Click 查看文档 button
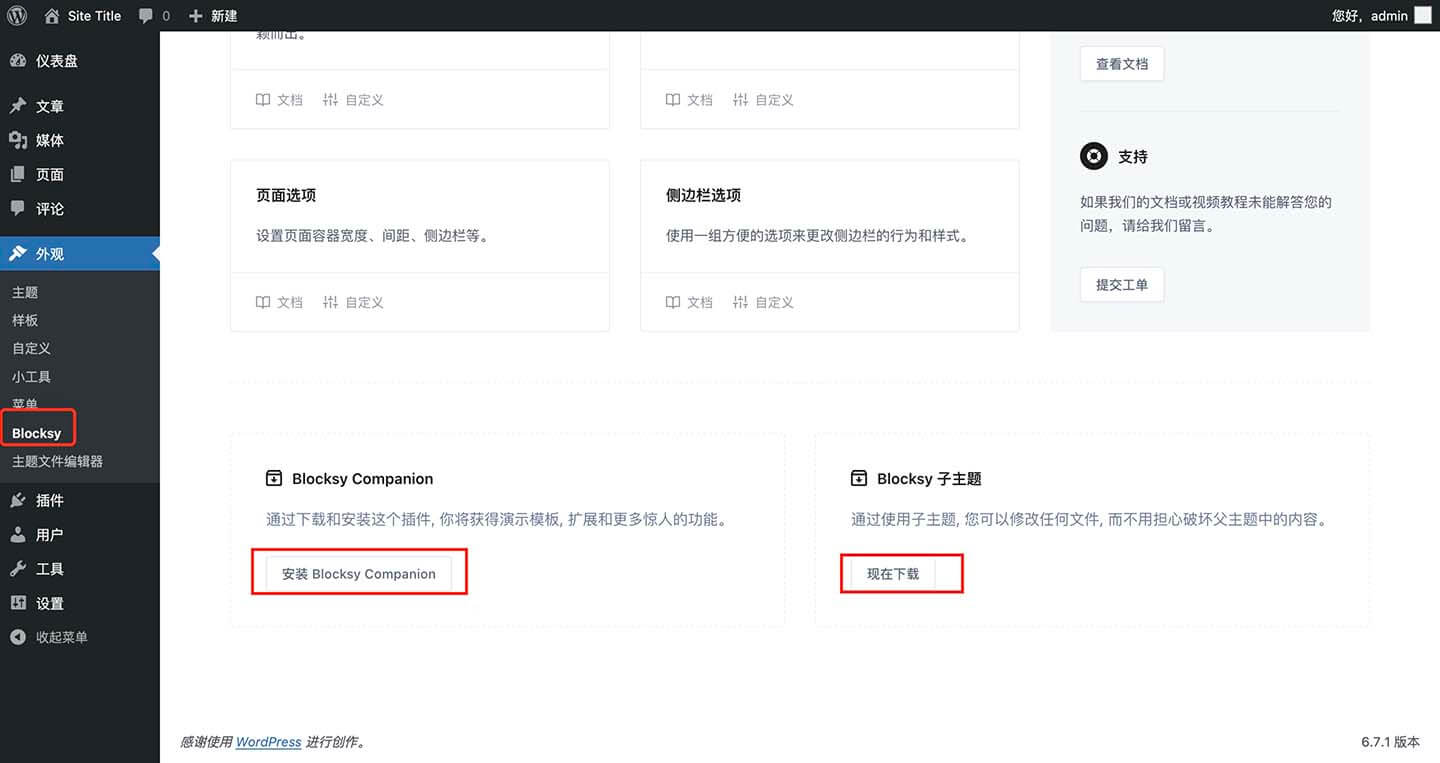The width and height of the screenshot is (1440, 763). coord(1122,63)
